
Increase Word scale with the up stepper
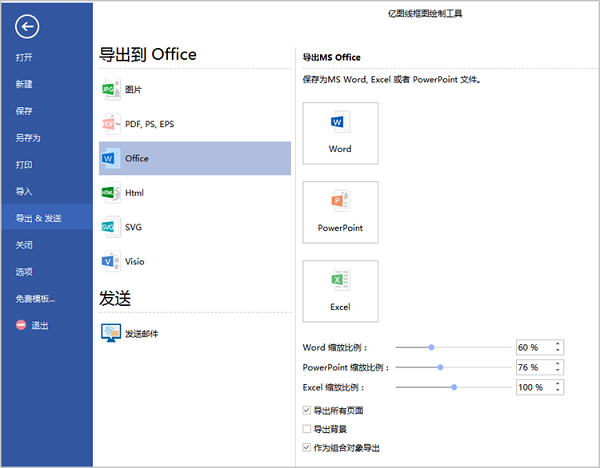(558, 344)
